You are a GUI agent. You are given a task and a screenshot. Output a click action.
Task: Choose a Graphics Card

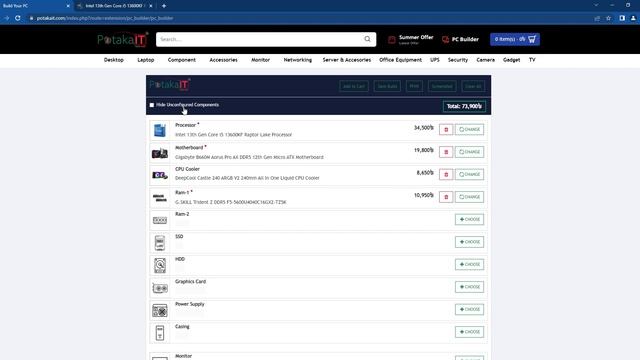(469, 287)
